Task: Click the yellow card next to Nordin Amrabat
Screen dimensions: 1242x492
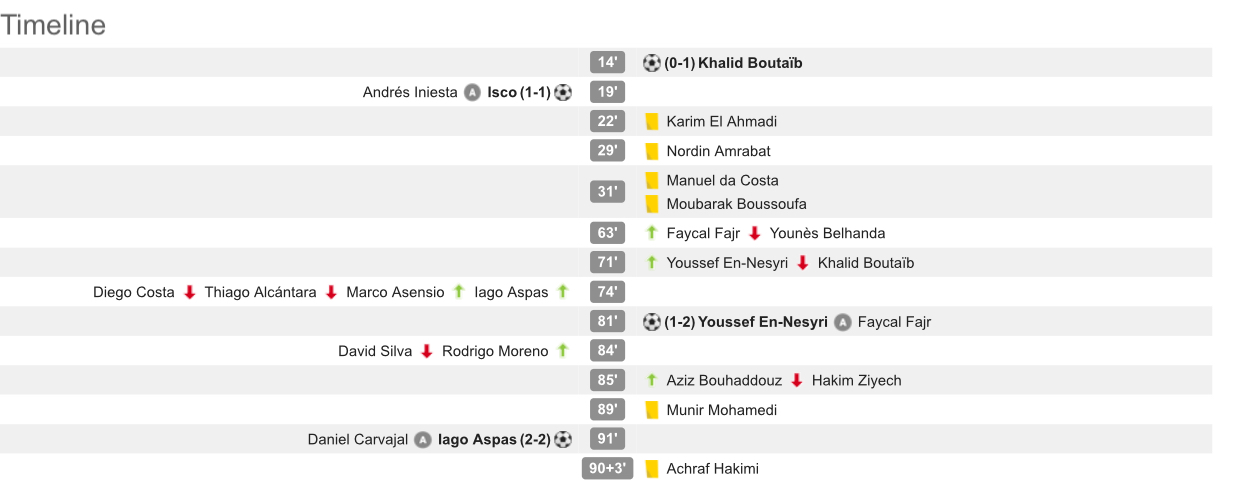Action: coord(652,151)
